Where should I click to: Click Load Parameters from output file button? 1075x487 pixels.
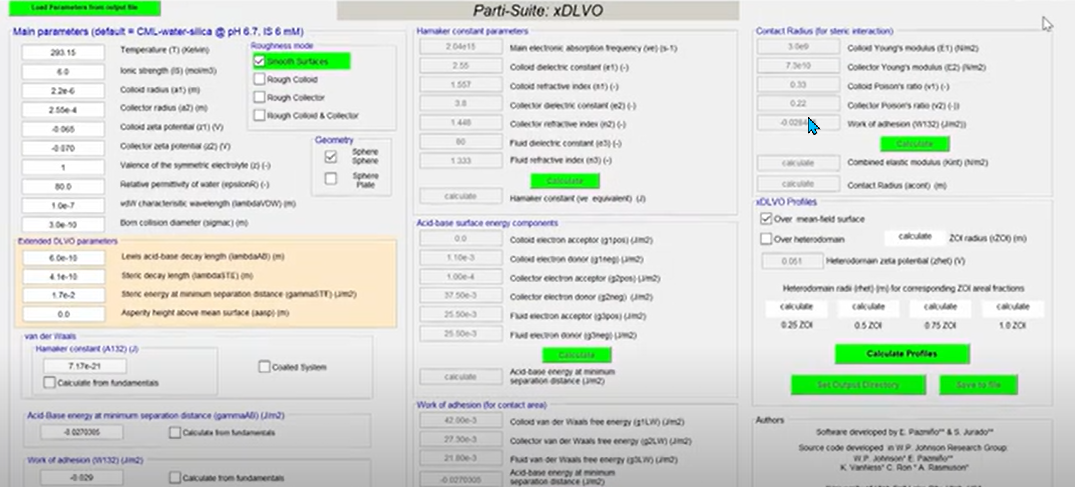(x=85, y=8)
